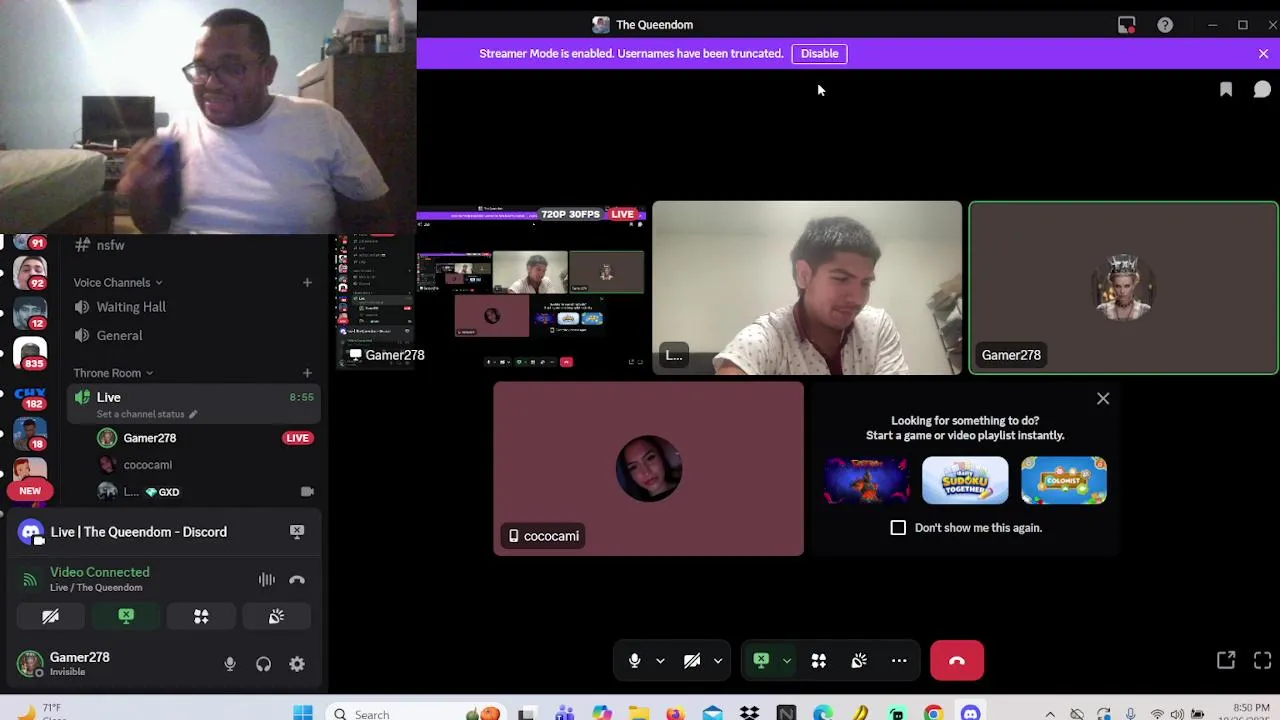This screenshot has width=1280, height=720.
Task: Collapse the Throne Room category
Action: pyautogui.click(x=113, y=373)
